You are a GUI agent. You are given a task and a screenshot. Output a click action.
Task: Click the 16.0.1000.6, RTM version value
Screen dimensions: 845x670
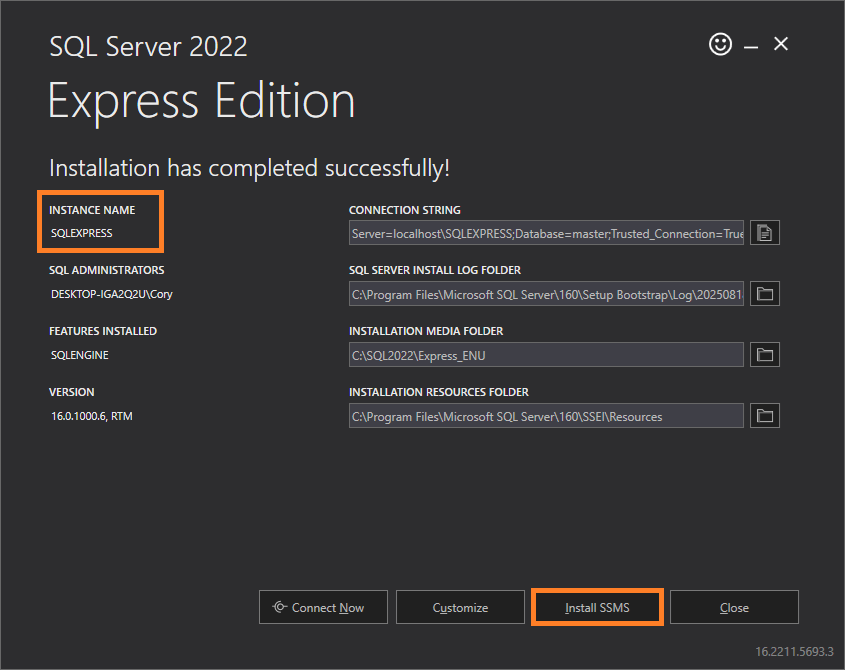[92, 416]
